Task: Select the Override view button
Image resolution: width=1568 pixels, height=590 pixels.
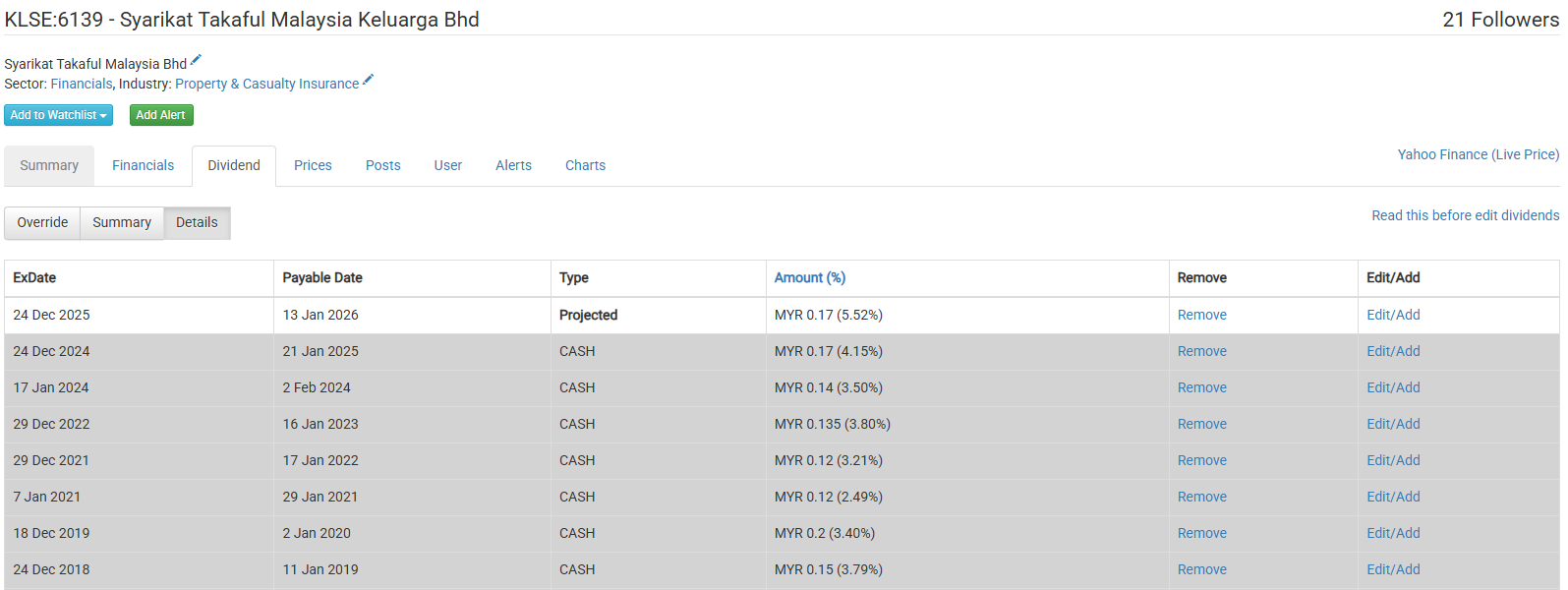Action: 42,222
